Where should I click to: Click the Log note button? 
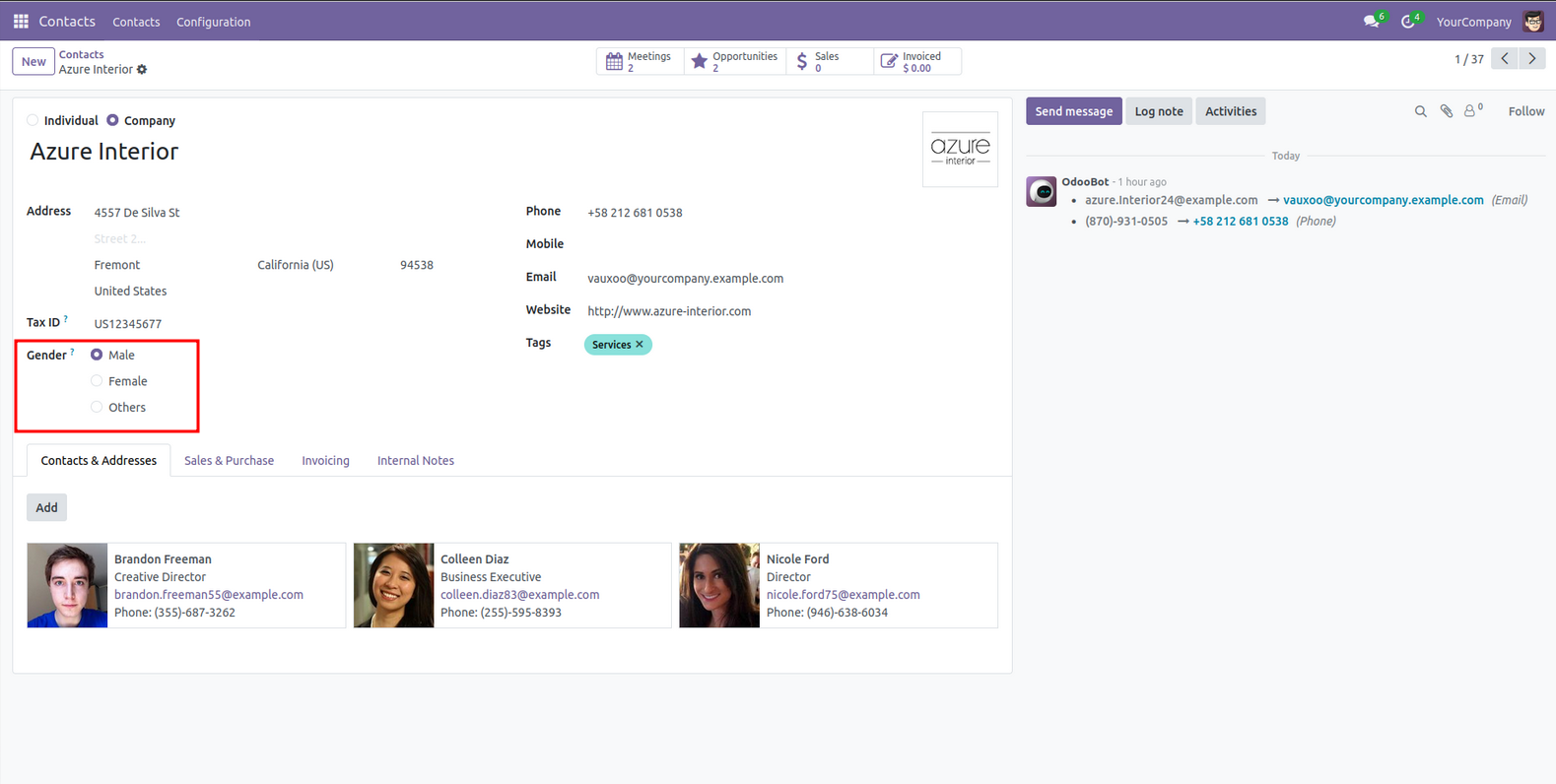pos(1159,111)
